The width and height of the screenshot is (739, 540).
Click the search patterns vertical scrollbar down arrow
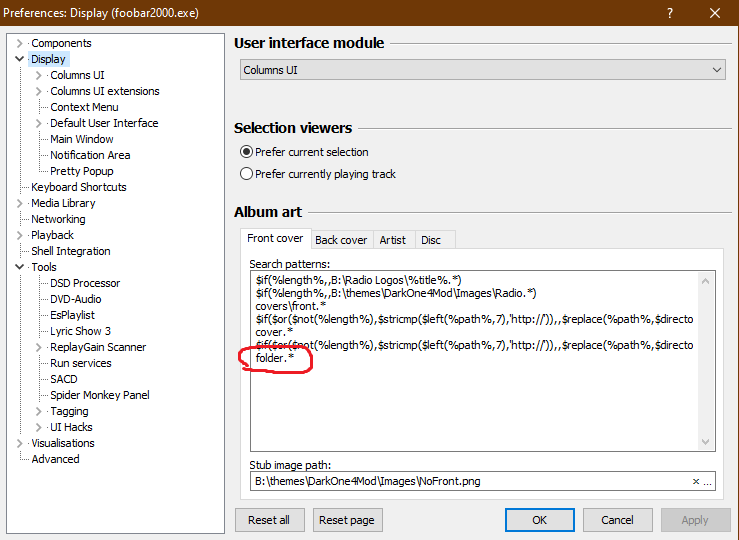[x=706, y=442]
